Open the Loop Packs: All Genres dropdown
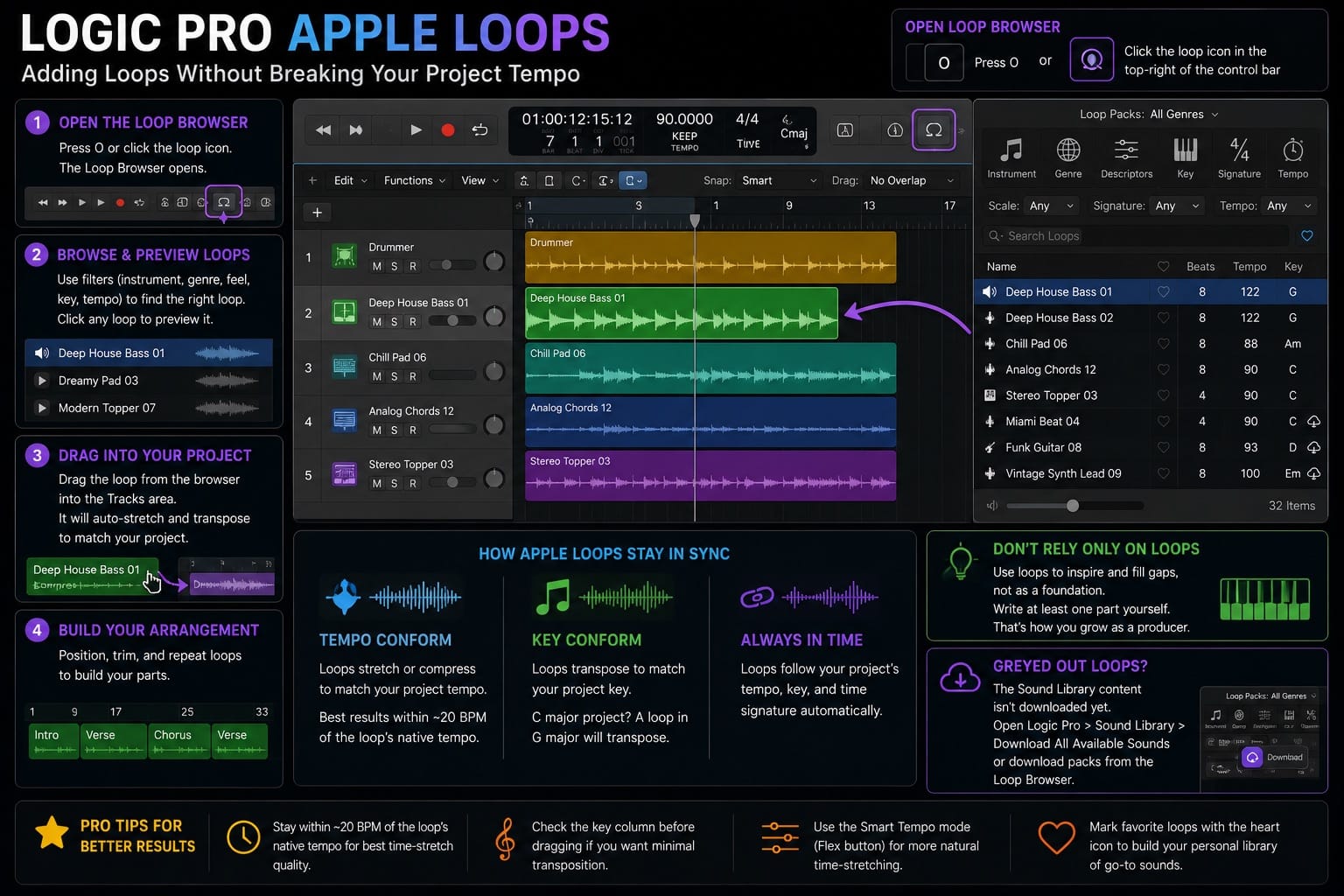 1149,114
